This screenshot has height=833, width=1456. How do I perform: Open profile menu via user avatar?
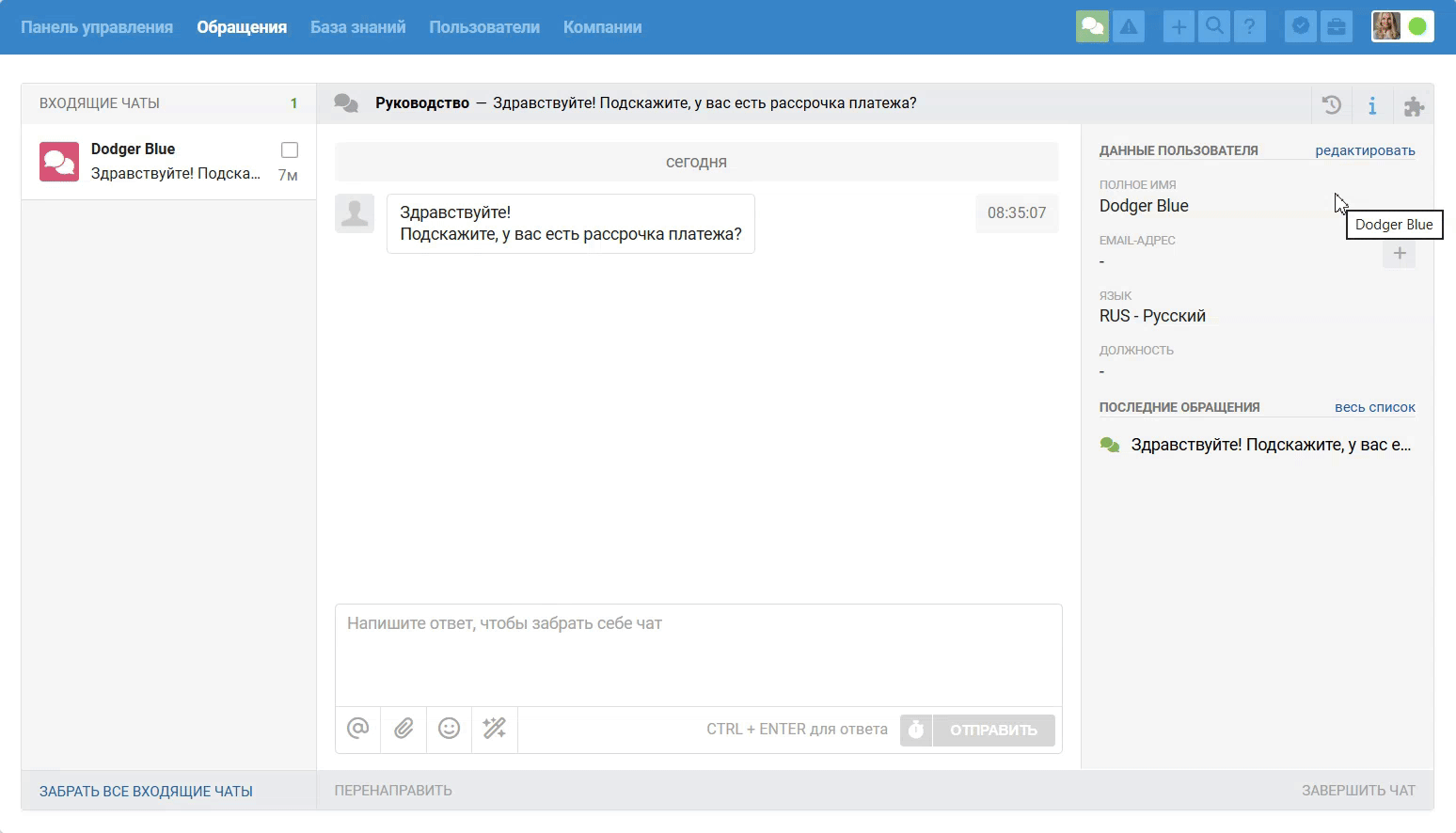[1386, 26]
